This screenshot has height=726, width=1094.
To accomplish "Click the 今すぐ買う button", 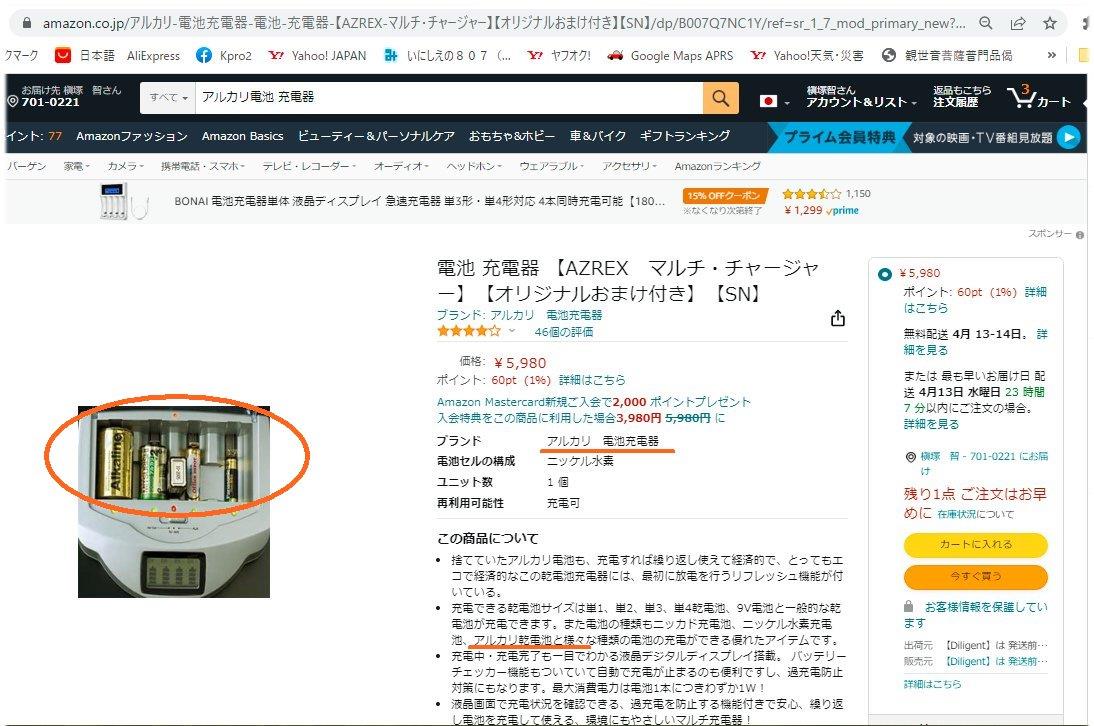I will coord(975,577).
